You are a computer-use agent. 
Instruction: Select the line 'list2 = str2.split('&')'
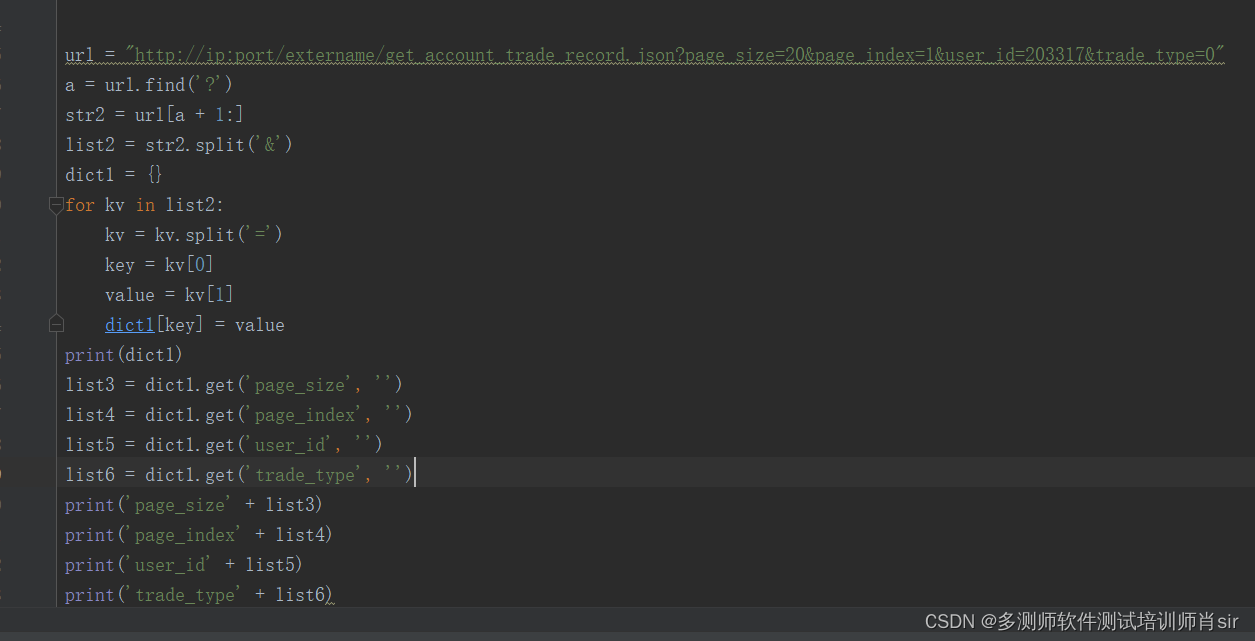(x=179, y=145)
